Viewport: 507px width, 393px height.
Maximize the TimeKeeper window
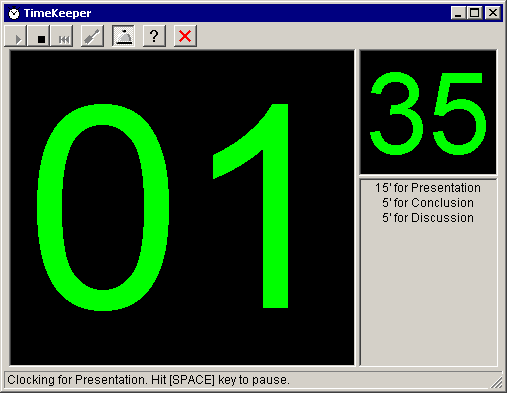pos(474,13)
